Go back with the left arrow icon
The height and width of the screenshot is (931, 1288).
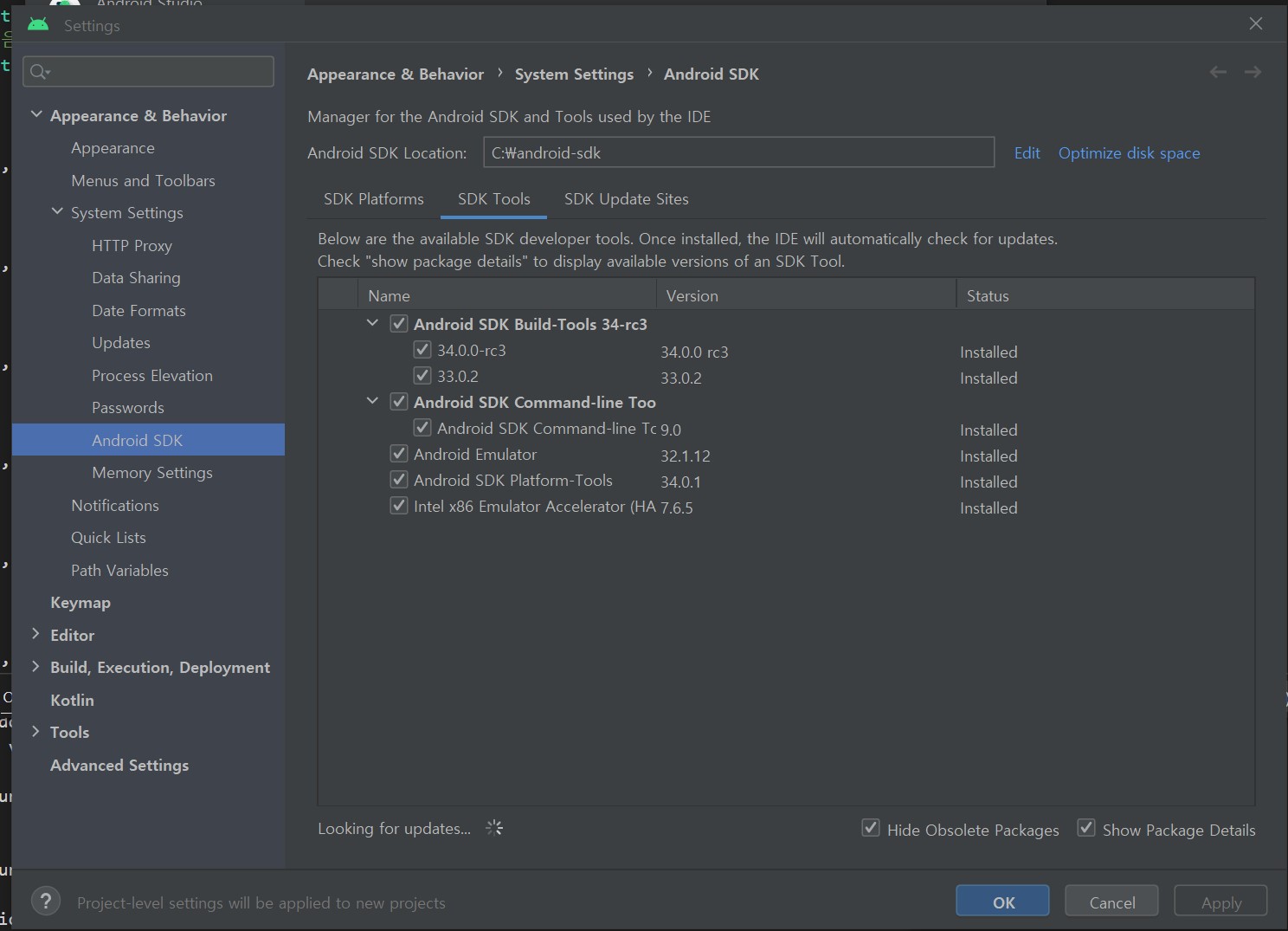(x=1218, y=72)
